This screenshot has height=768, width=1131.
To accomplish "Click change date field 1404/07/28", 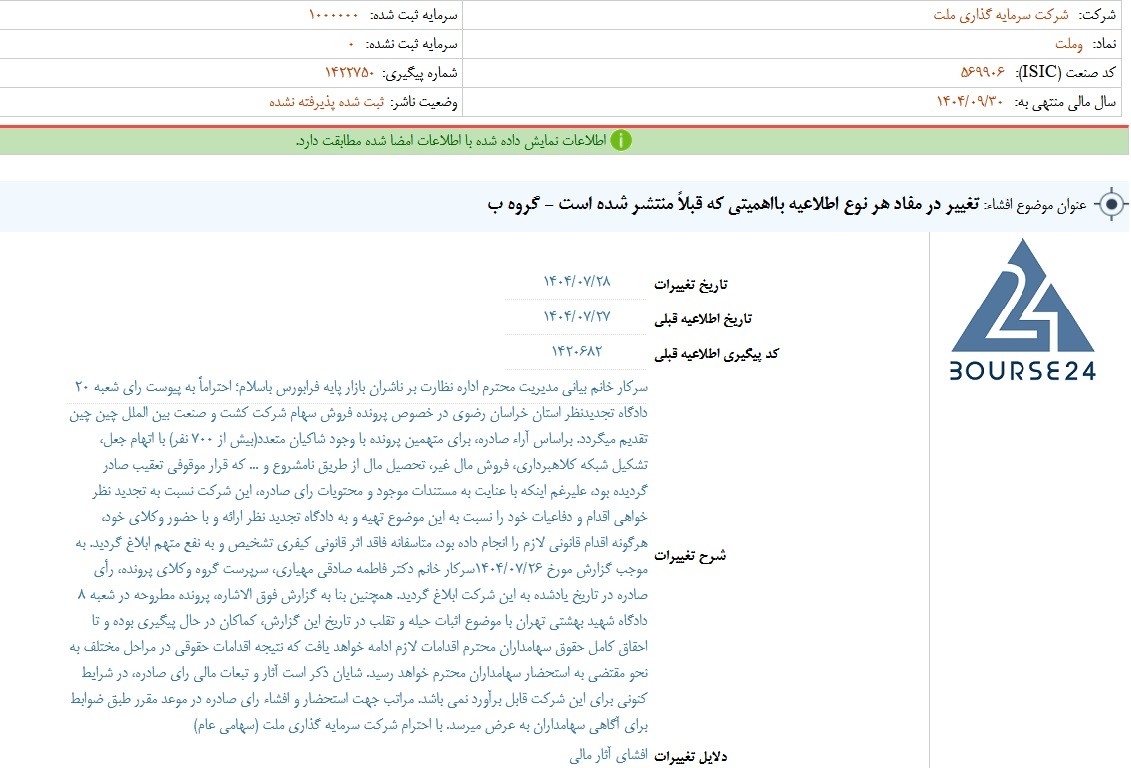I will [576, 281].
